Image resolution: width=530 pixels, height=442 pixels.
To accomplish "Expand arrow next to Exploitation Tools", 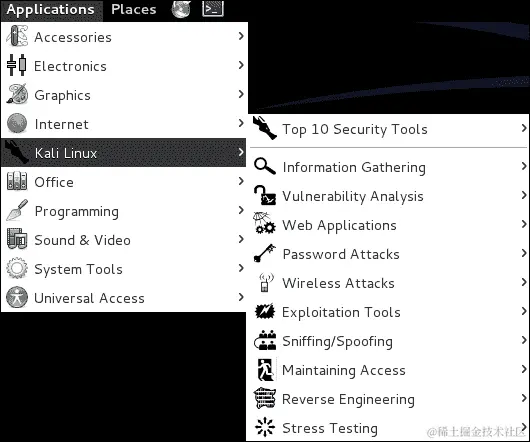I will point(524,311).
